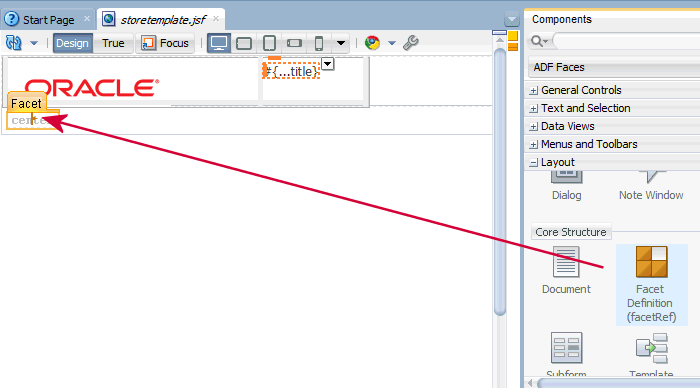Select the Subform component
700x388 pixels.
point(566,355)
